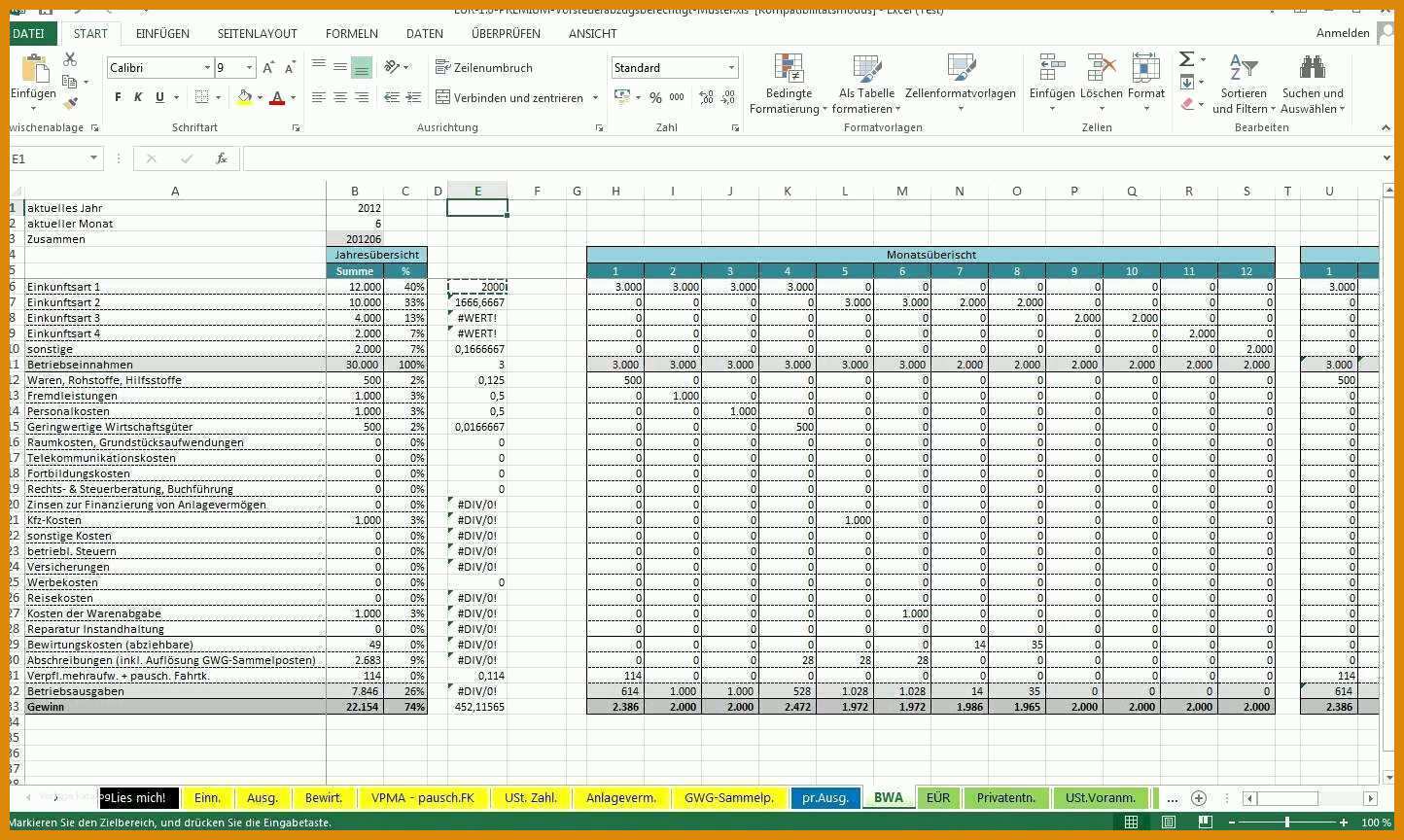Viewport: 1404px width, 840px height.
Task: Adjust the zoom slider in status bar
Action: 1287,822
